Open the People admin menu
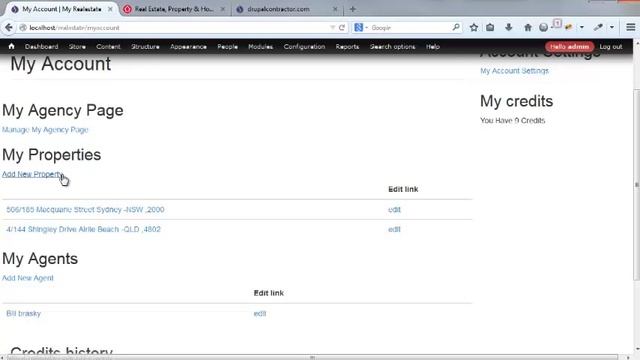This screenshot has width=640, height=360. (227, 47)
